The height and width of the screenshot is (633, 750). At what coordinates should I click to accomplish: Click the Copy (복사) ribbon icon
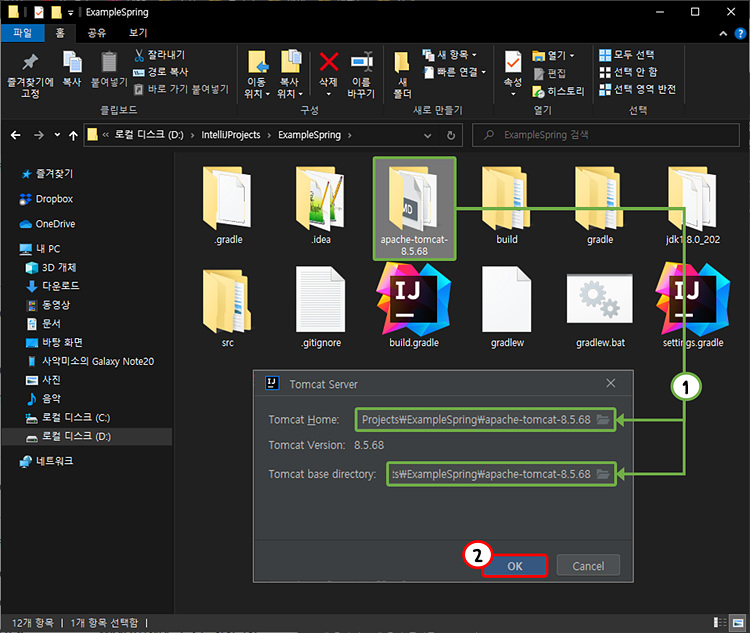[72, 69]
